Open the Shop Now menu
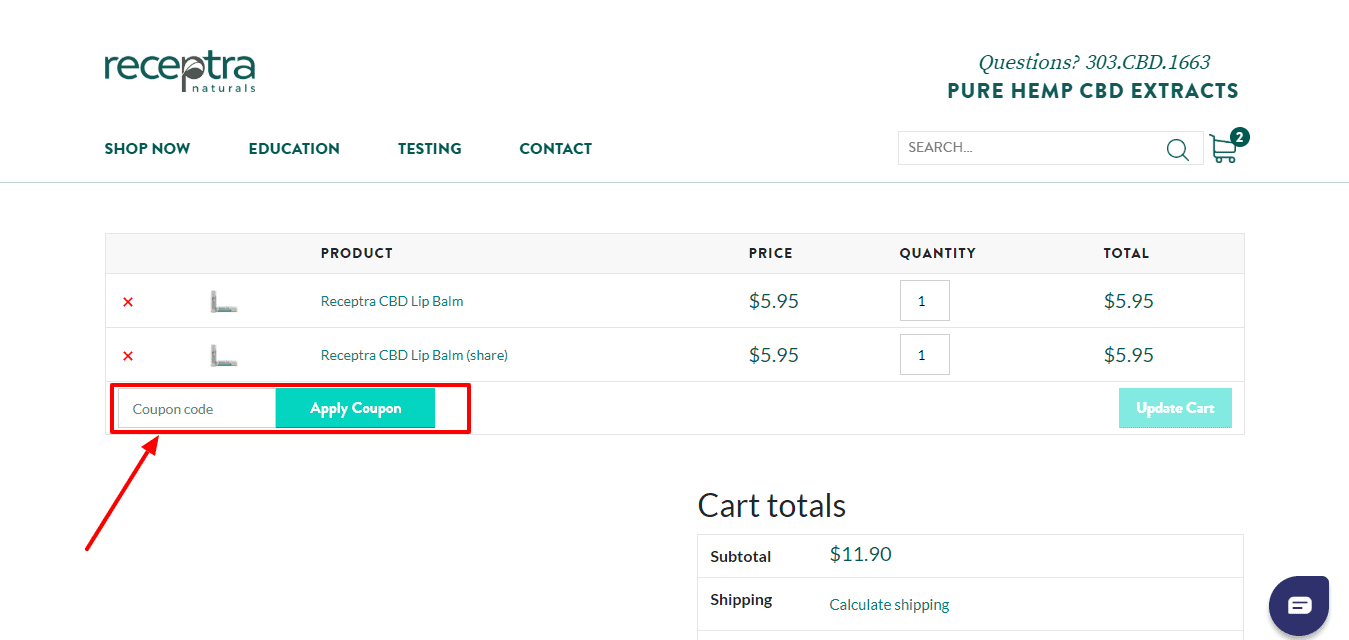The width and height of the screenshot is (1349, 640). (147, 149)
